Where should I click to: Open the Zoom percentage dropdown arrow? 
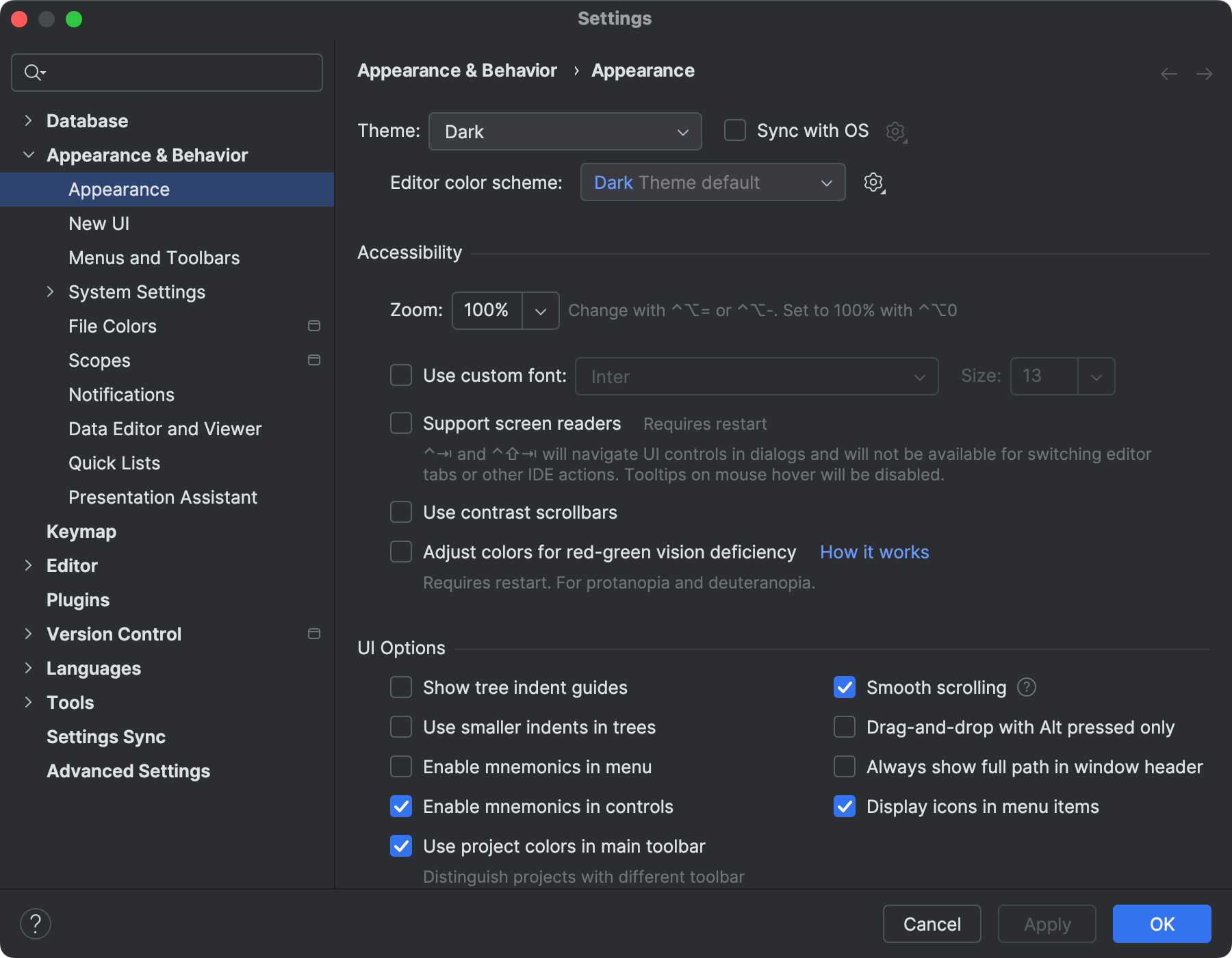541,311
